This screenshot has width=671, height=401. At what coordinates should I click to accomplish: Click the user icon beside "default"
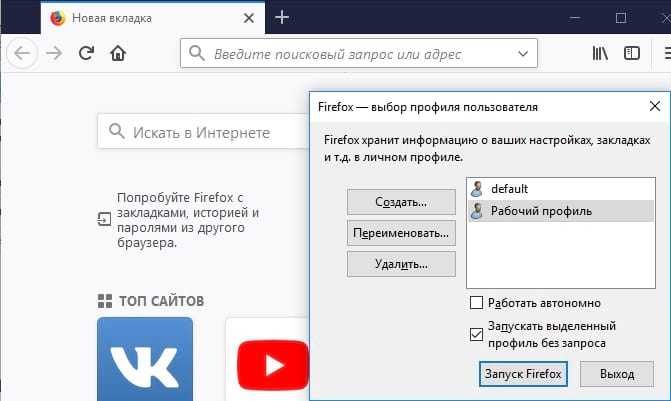point(477,189)
